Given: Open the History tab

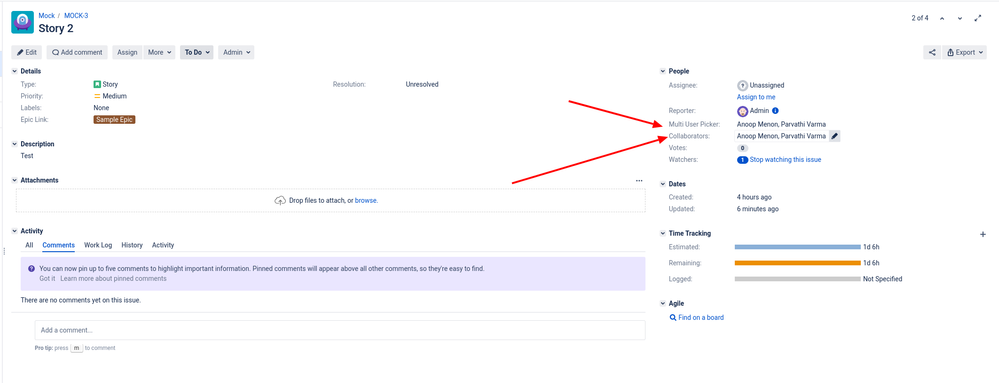Looking at the screenshot, I should (132, 245).
